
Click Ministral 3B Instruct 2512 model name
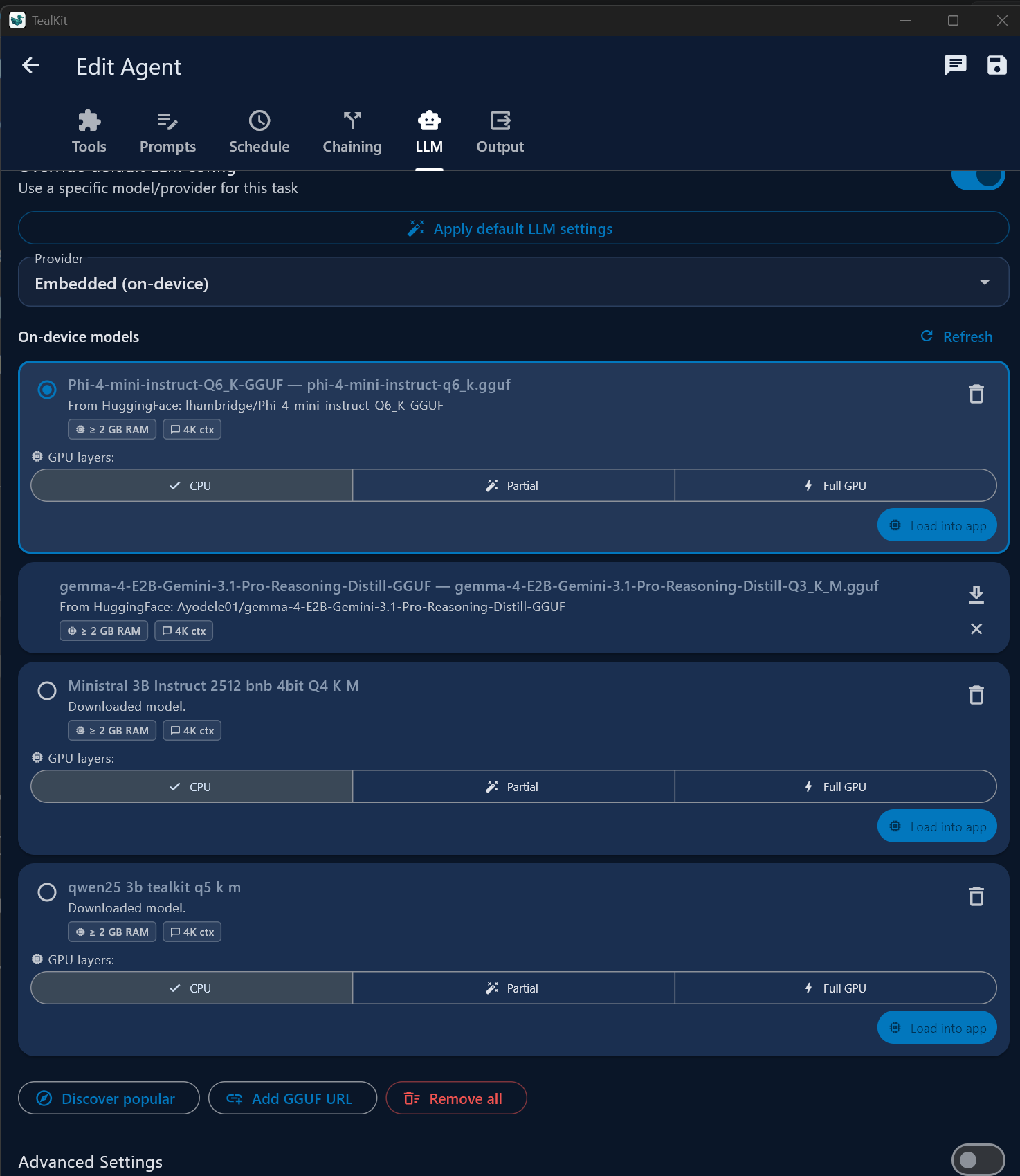tap(213, 686)
